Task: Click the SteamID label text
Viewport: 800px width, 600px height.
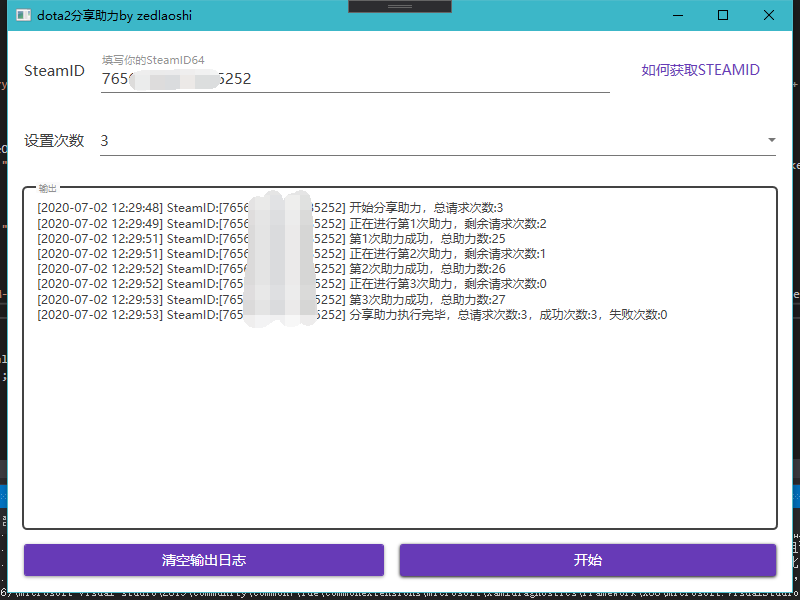Action: click(54, 70)
